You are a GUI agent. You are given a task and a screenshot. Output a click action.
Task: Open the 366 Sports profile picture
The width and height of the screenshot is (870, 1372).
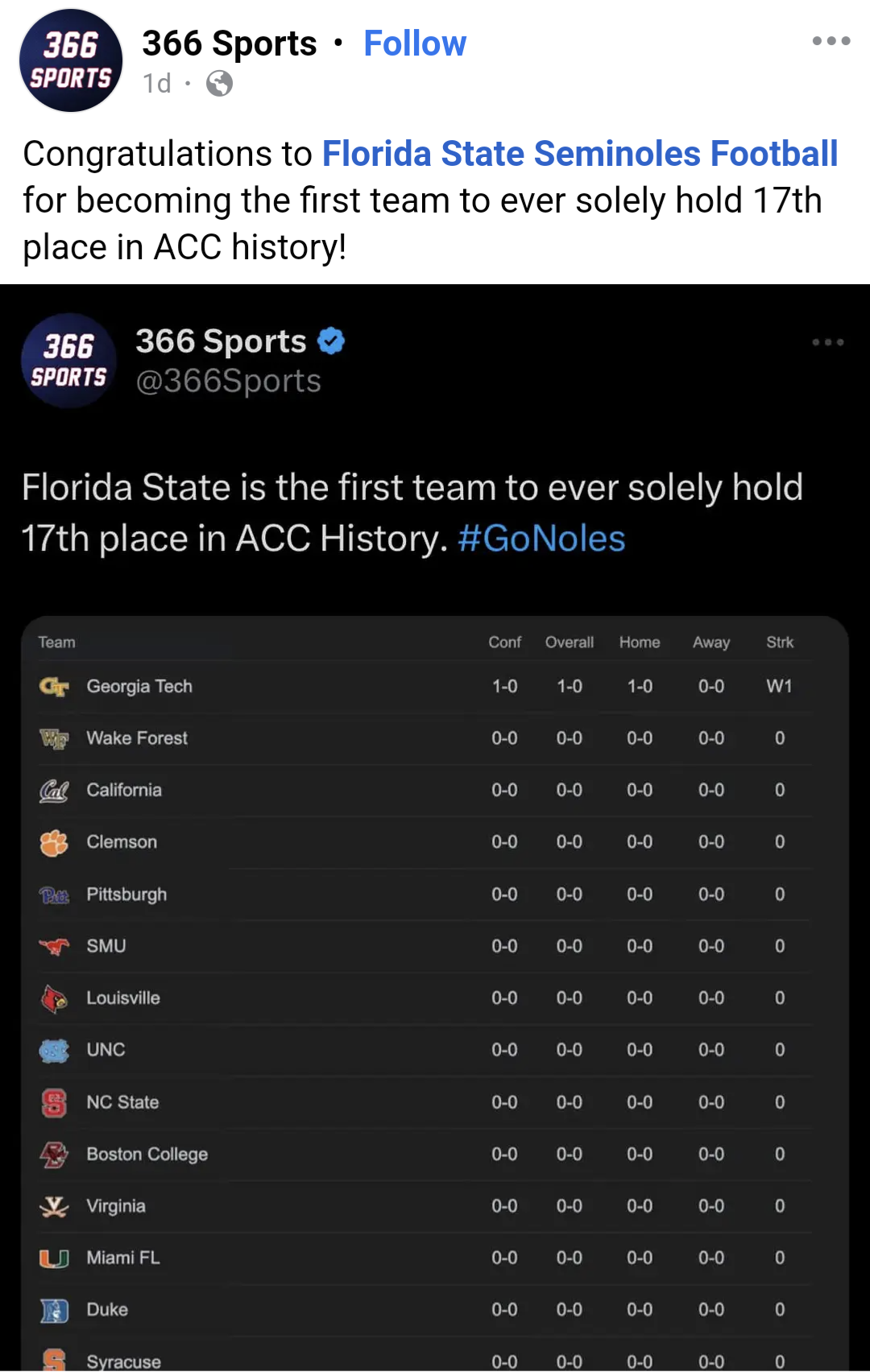click(x=71, y=60)
